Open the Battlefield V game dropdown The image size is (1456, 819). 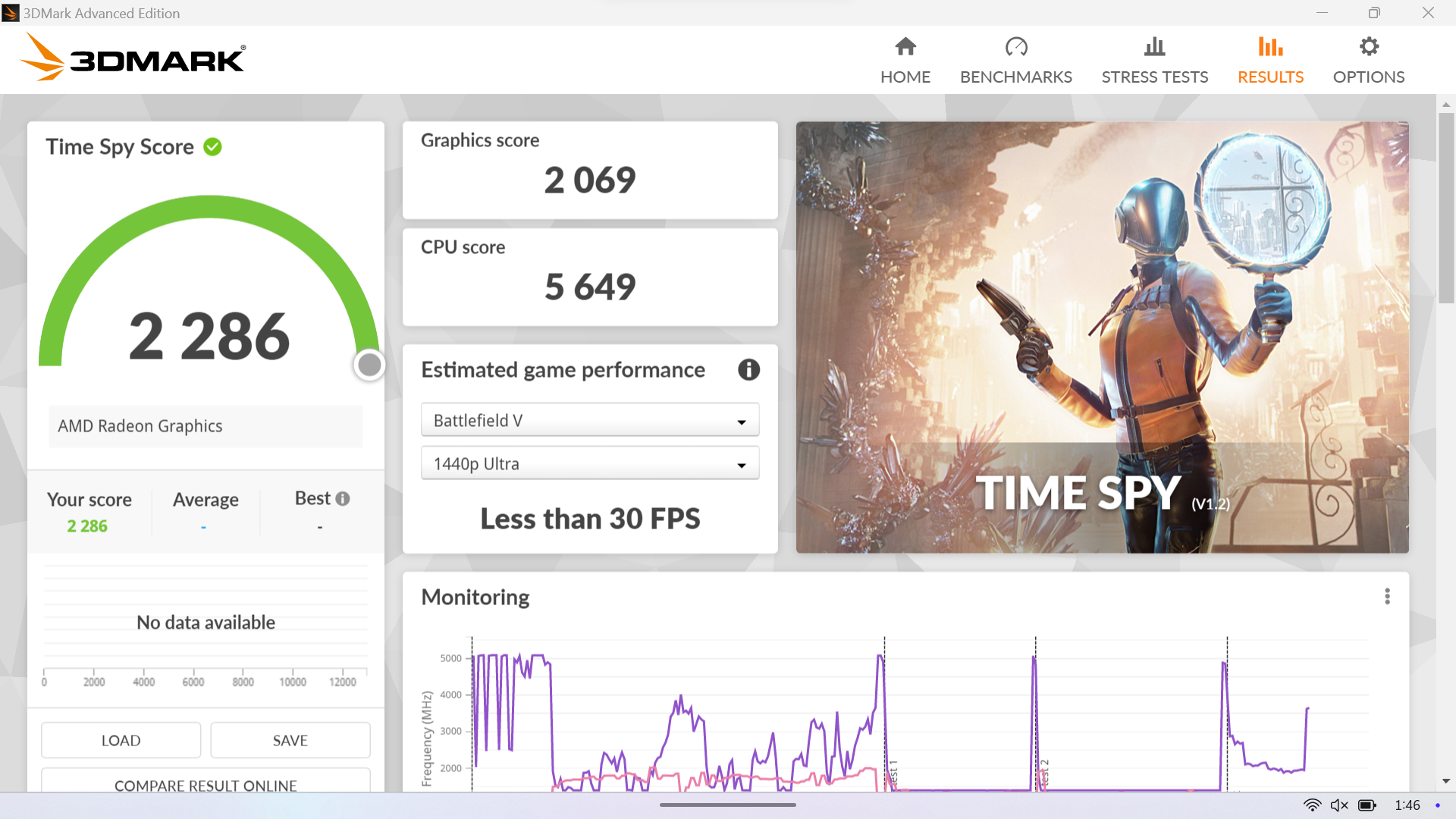[590, 420]
